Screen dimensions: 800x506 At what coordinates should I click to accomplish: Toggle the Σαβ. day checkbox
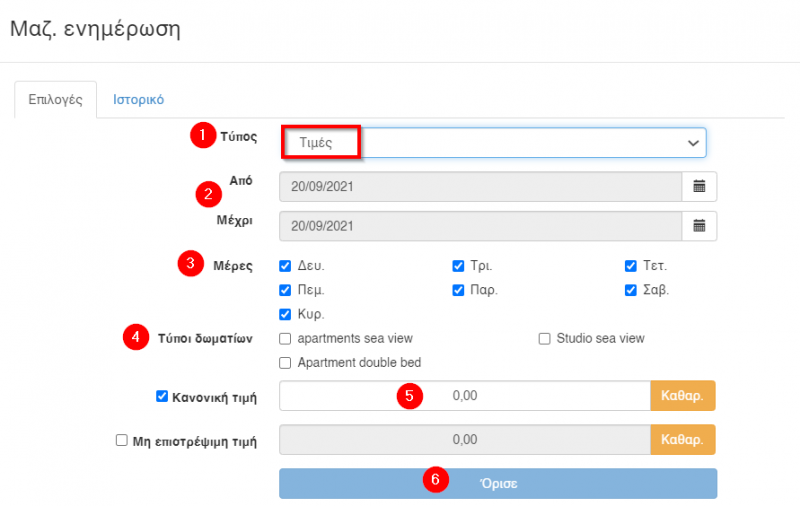(631, 290)
